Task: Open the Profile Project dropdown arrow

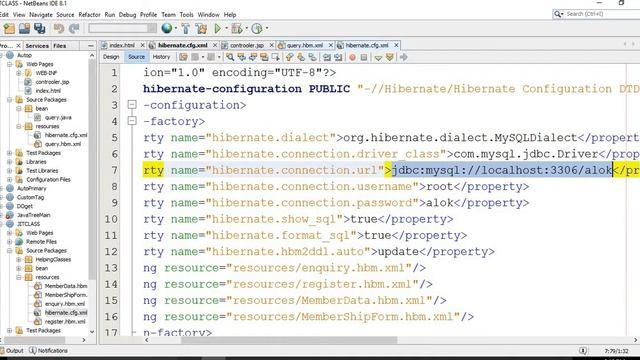Action: (x=267, y=29)
